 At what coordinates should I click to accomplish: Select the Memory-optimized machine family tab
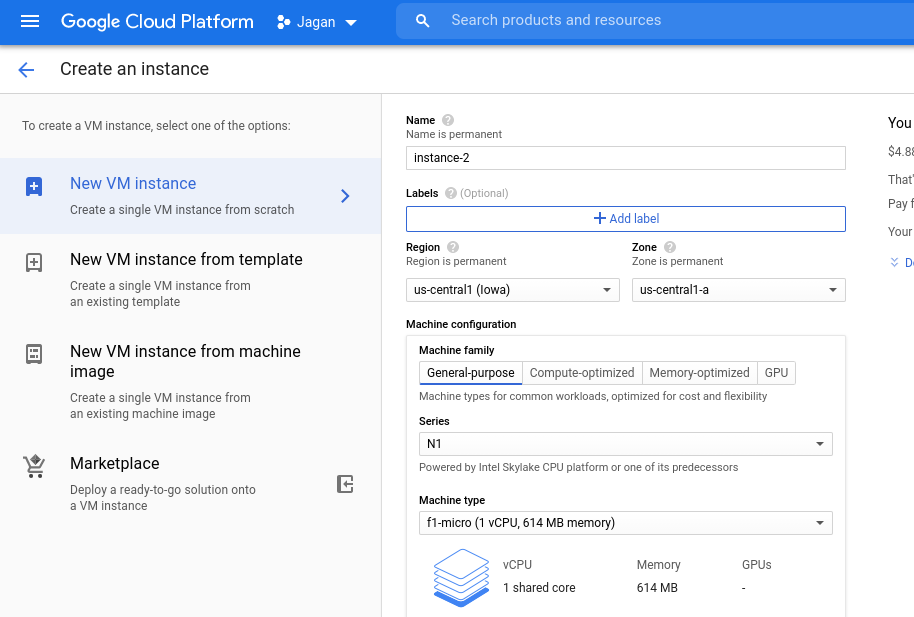coord(699,373)
